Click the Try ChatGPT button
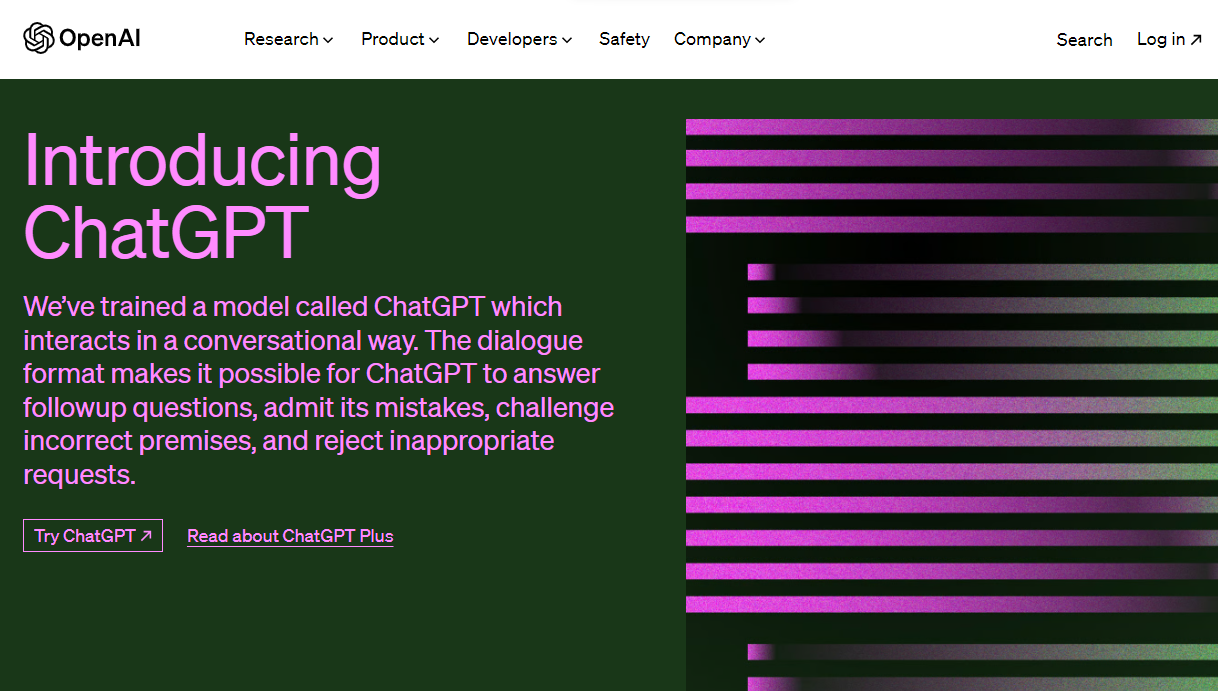 pyautogui.click(x=93, y=536)
